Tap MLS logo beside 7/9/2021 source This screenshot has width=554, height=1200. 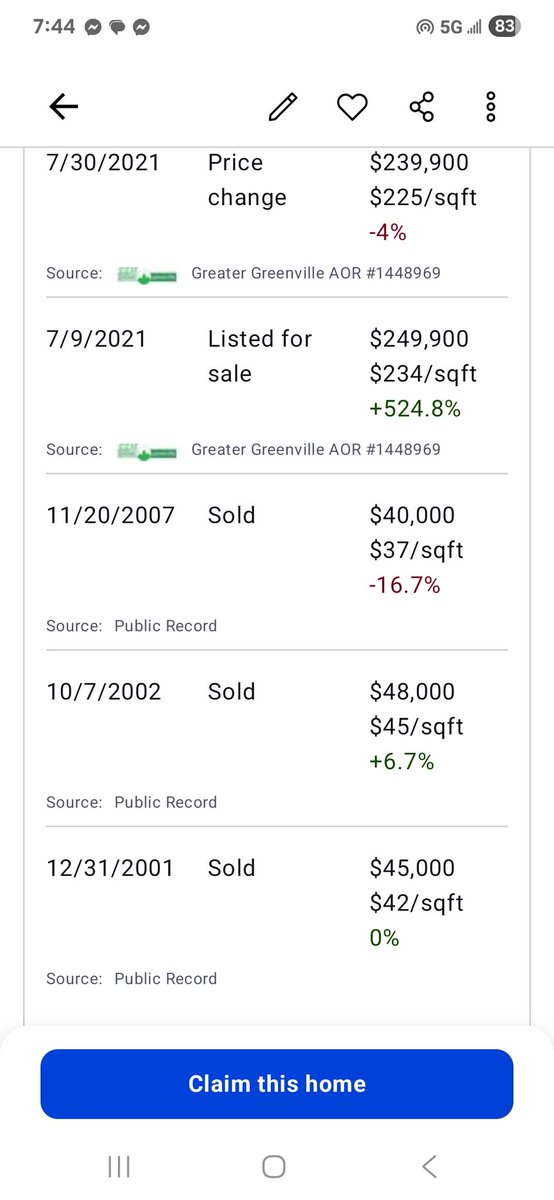147,449
